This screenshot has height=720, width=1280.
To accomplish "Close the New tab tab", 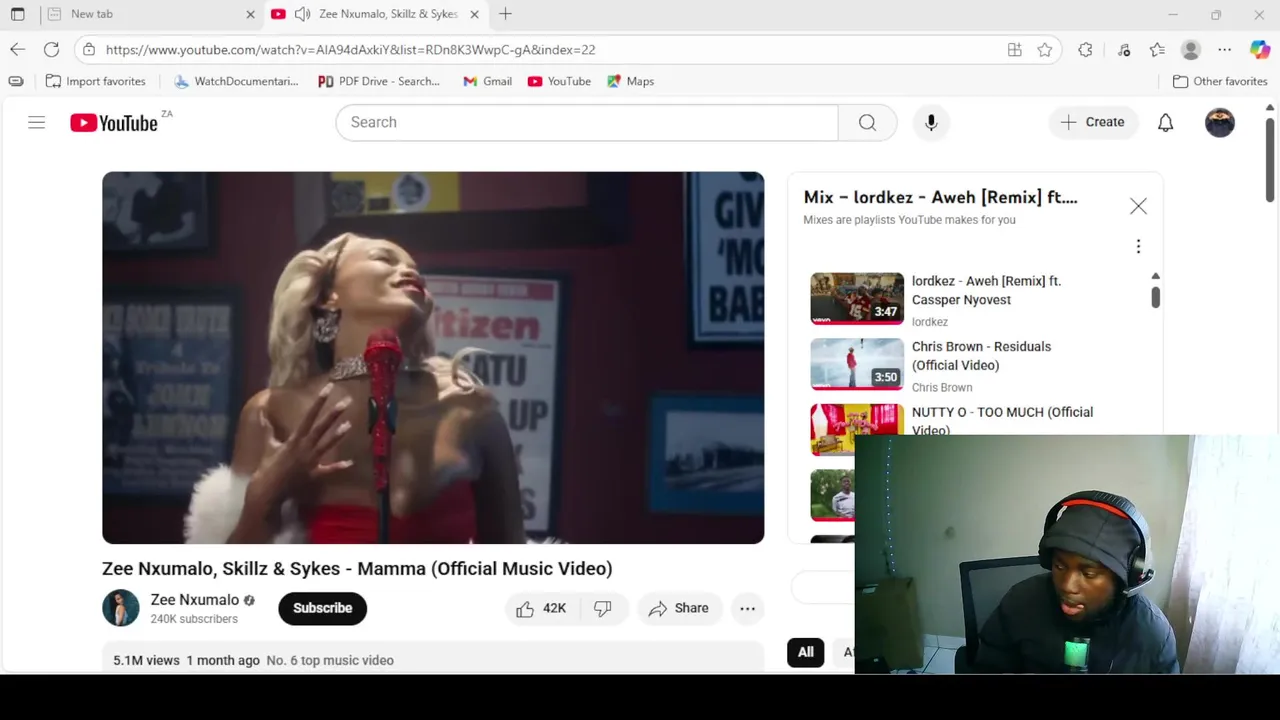I will [250, 14].
